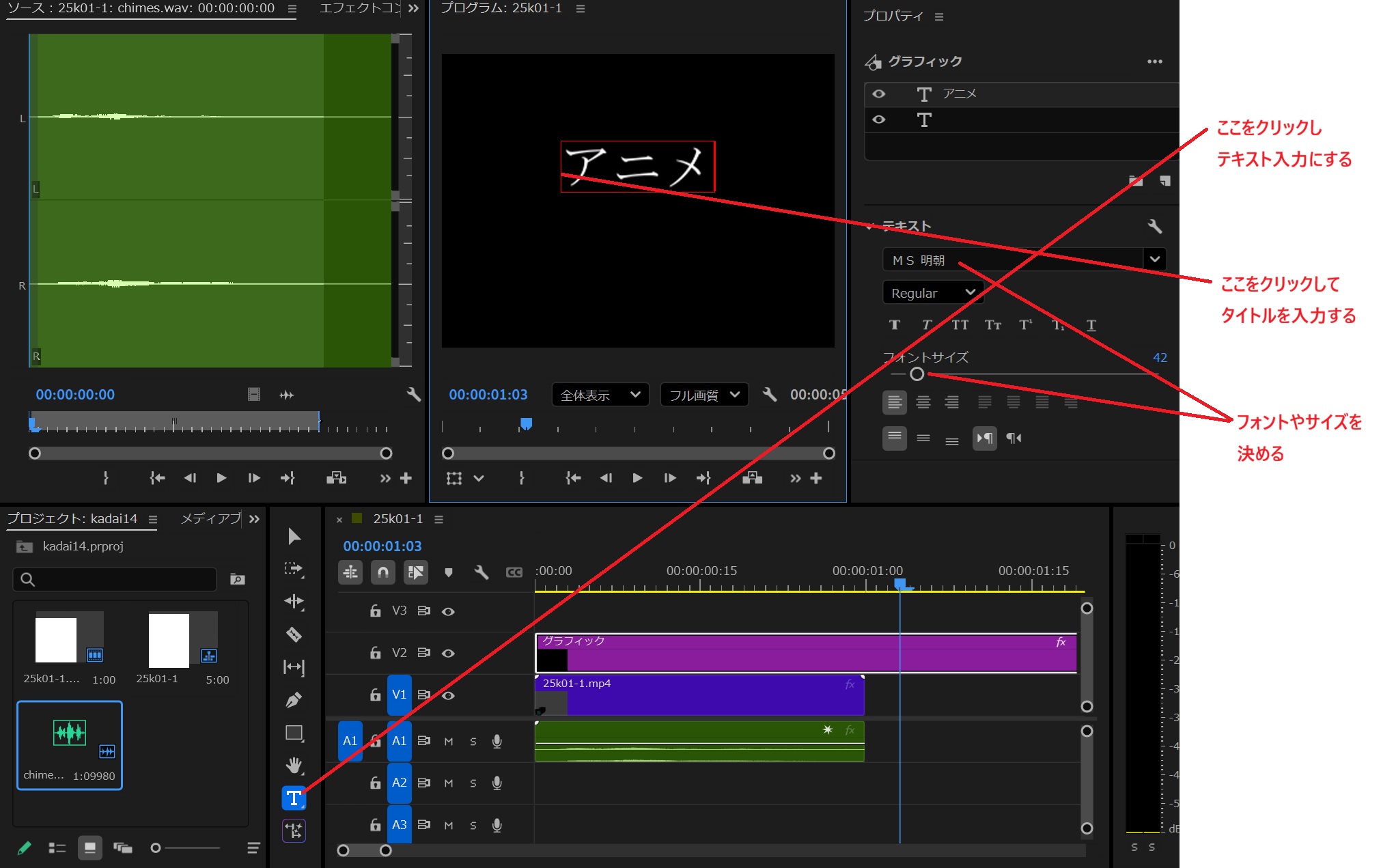Click the Ripple Edit tool

(294, 602)
